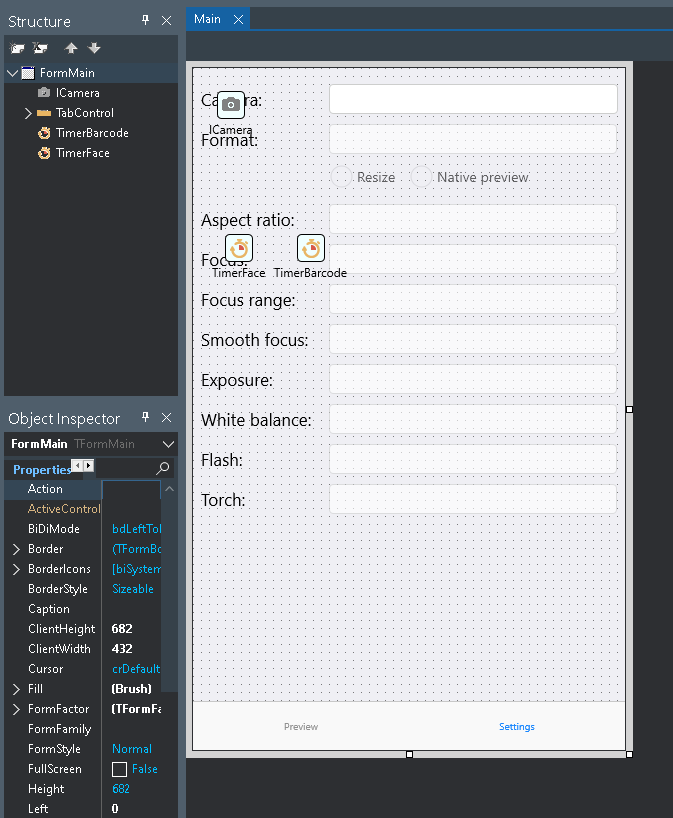
Task: Select the ICamera component icon on the form
Action: (x=231, y=105)
